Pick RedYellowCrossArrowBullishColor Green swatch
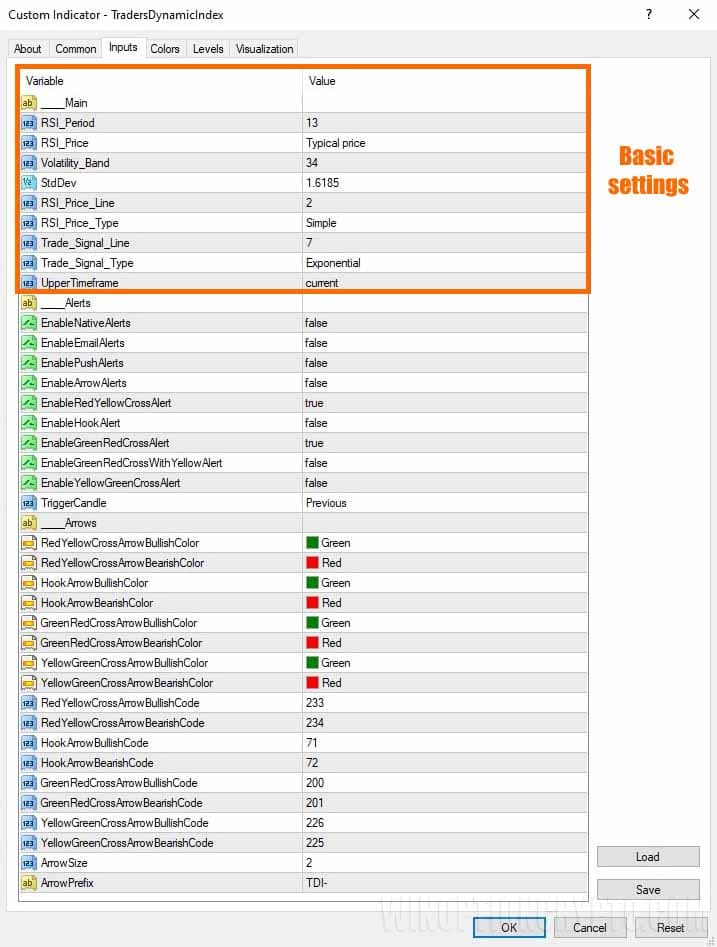This screenshot has width=717, height=947. click(312, 543)
